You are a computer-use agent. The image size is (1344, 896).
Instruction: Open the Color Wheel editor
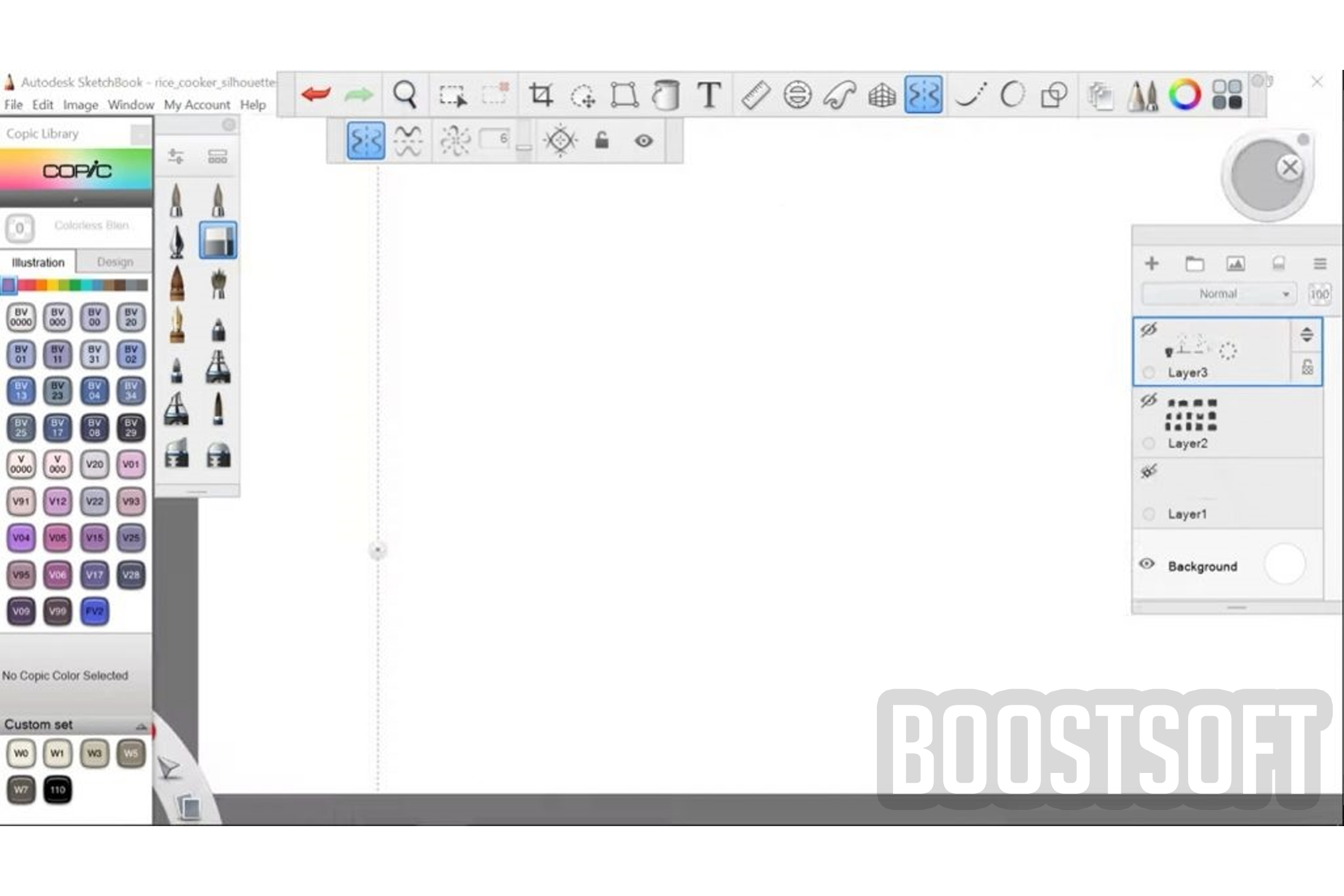click(1185, 95)
